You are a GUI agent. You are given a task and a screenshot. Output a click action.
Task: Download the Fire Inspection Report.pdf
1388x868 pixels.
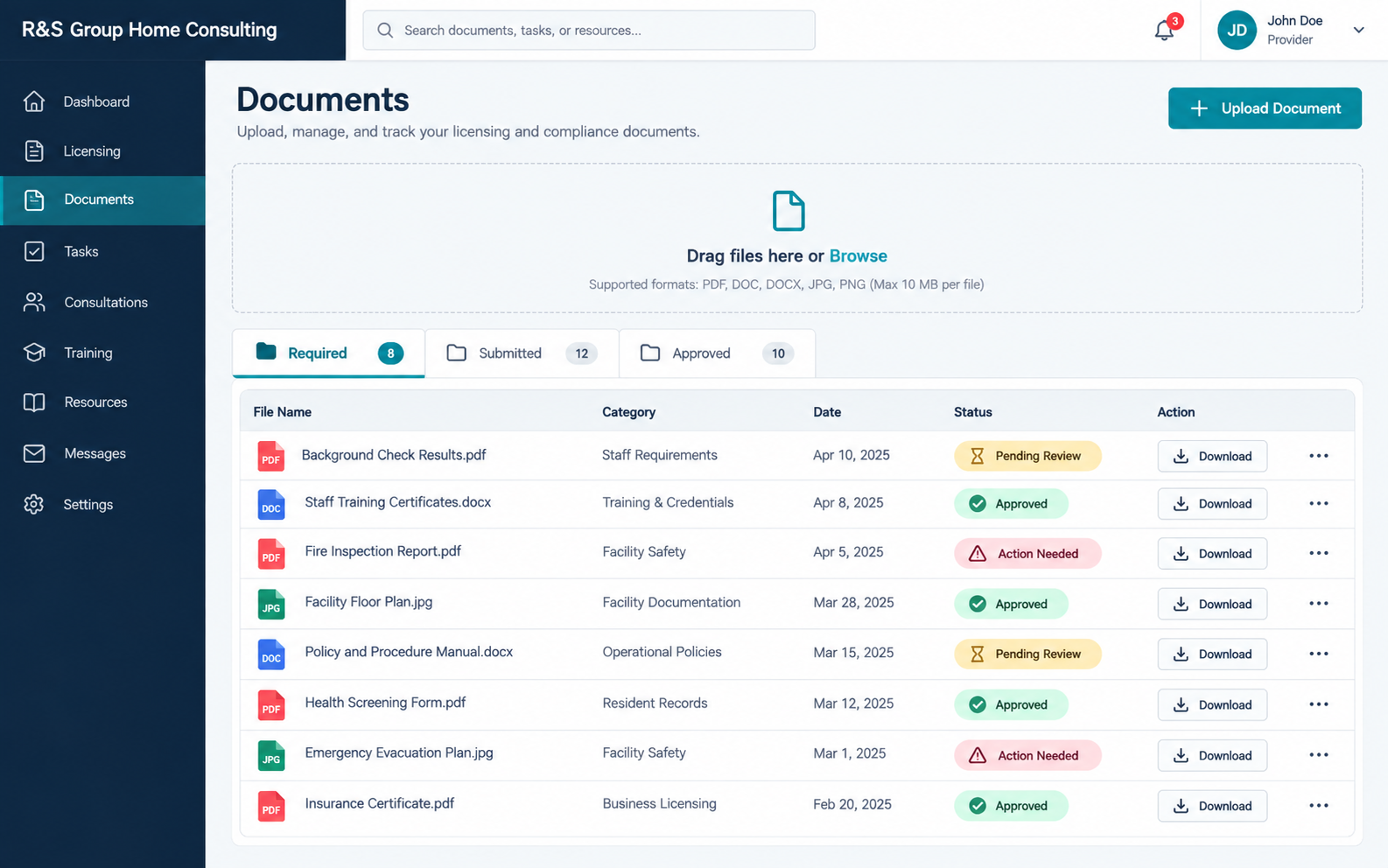[x=1212, y=554]
